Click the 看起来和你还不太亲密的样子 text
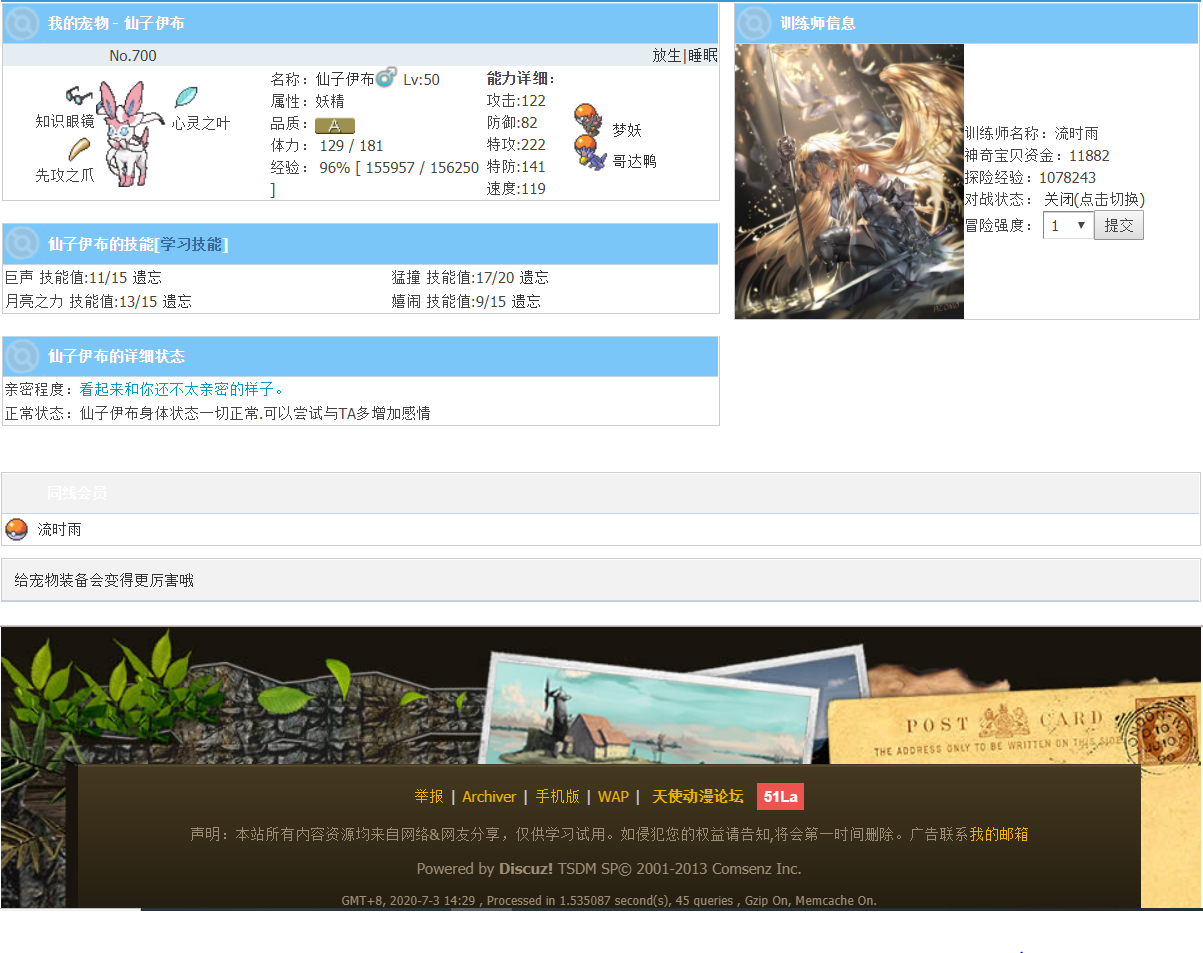The height and width of the screenshot is (953, 1203). point(181,390)
